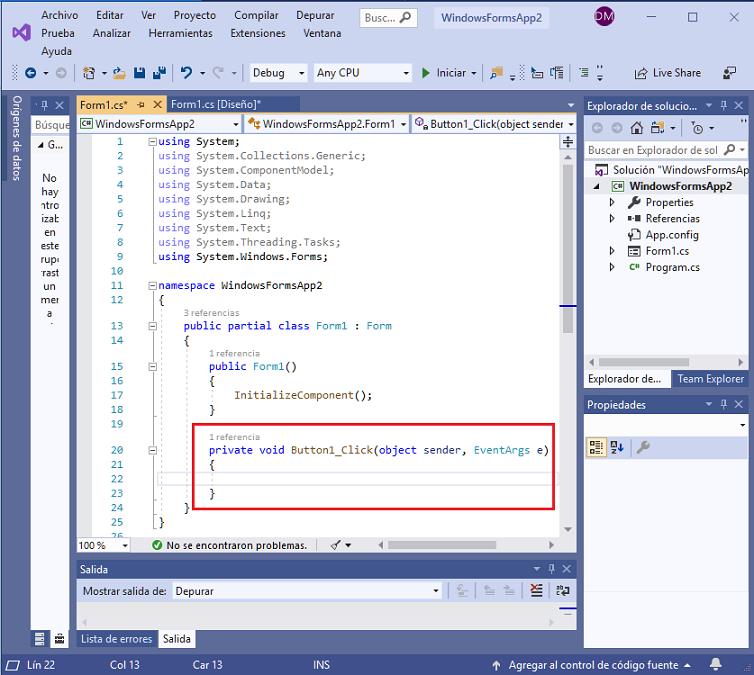This screenshot has height=675, width=754.
Task: Collapse the Button1_Click method outlining
Action: point(152,450)
